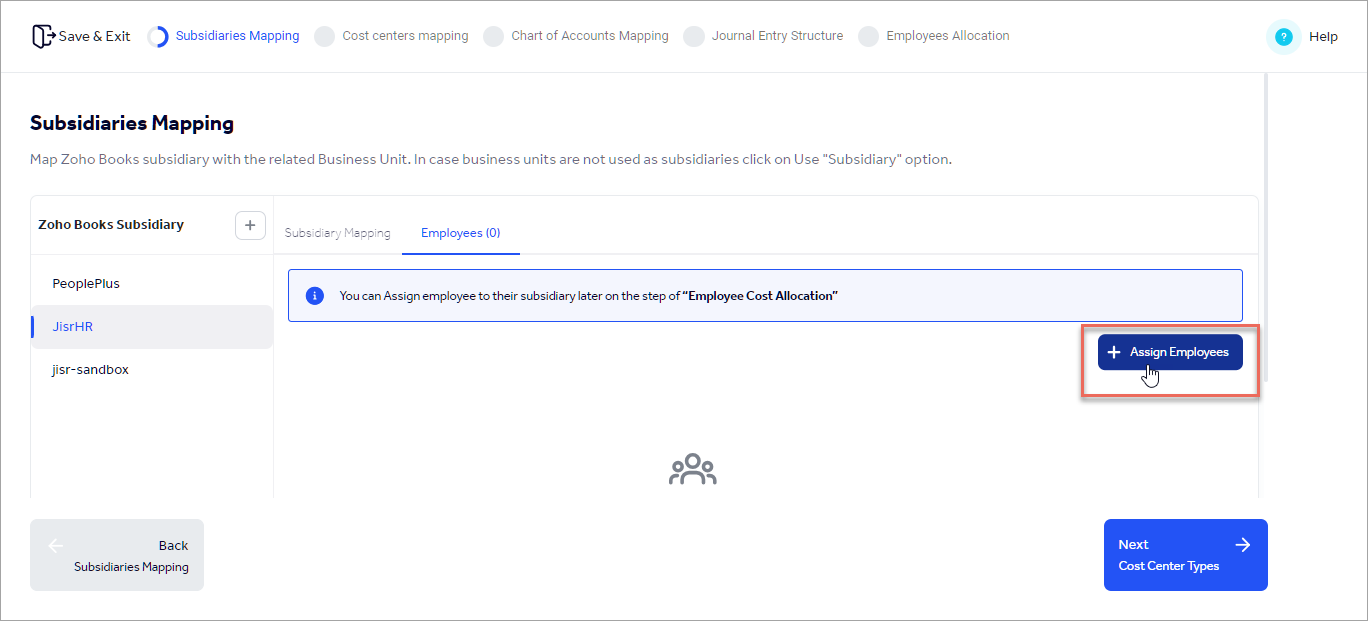Click the empty-state employees group graphic

coord(692,469)
